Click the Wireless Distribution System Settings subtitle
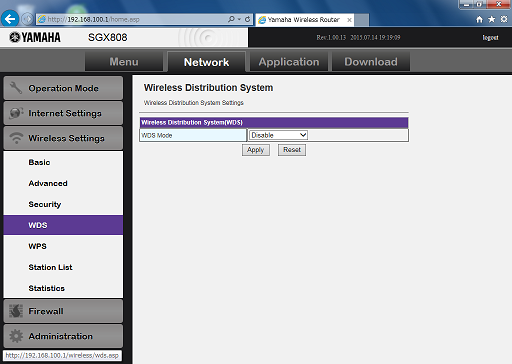This screenshot has width=512, height=364. [194, 103]
